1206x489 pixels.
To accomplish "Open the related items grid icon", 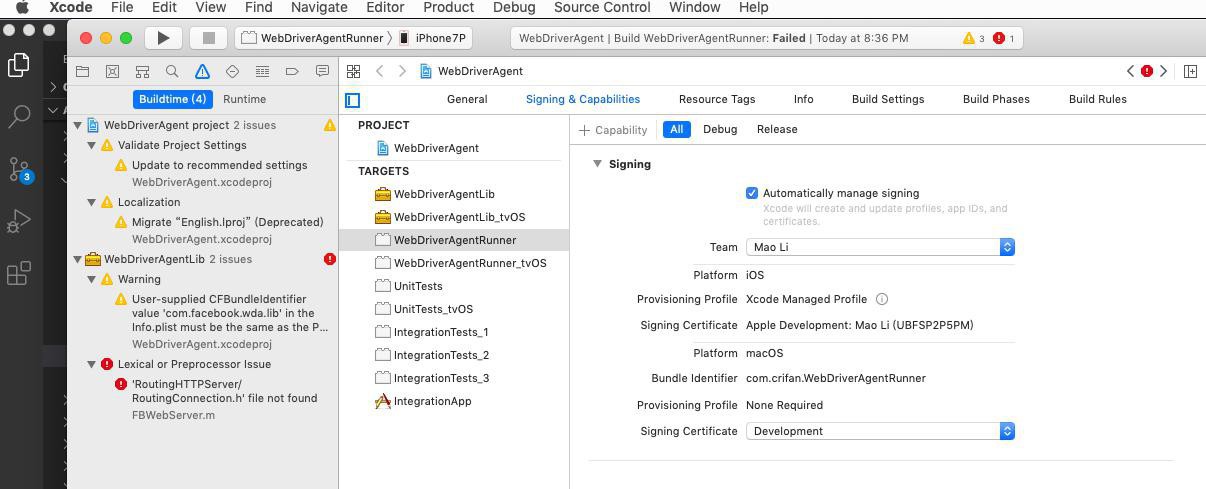I will [x=353, y=71].
